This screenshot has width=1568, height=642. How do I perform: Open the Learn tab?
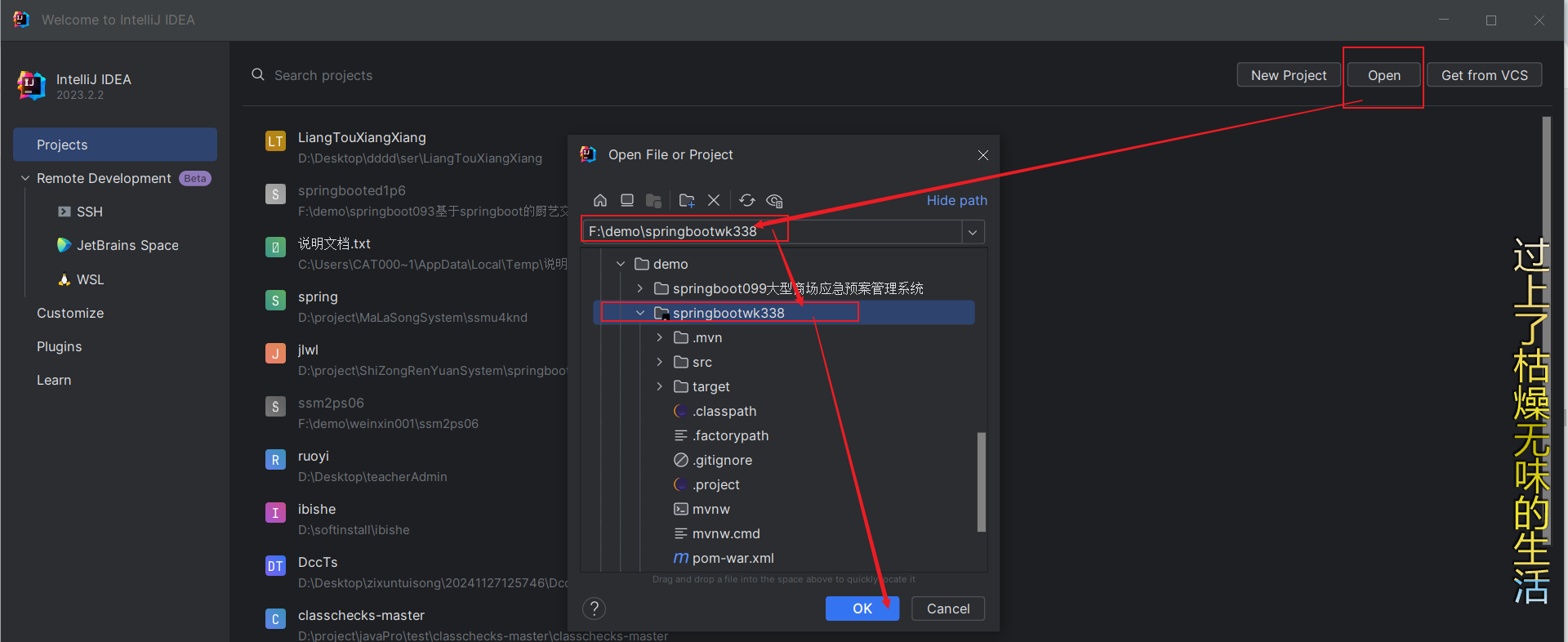54,380
